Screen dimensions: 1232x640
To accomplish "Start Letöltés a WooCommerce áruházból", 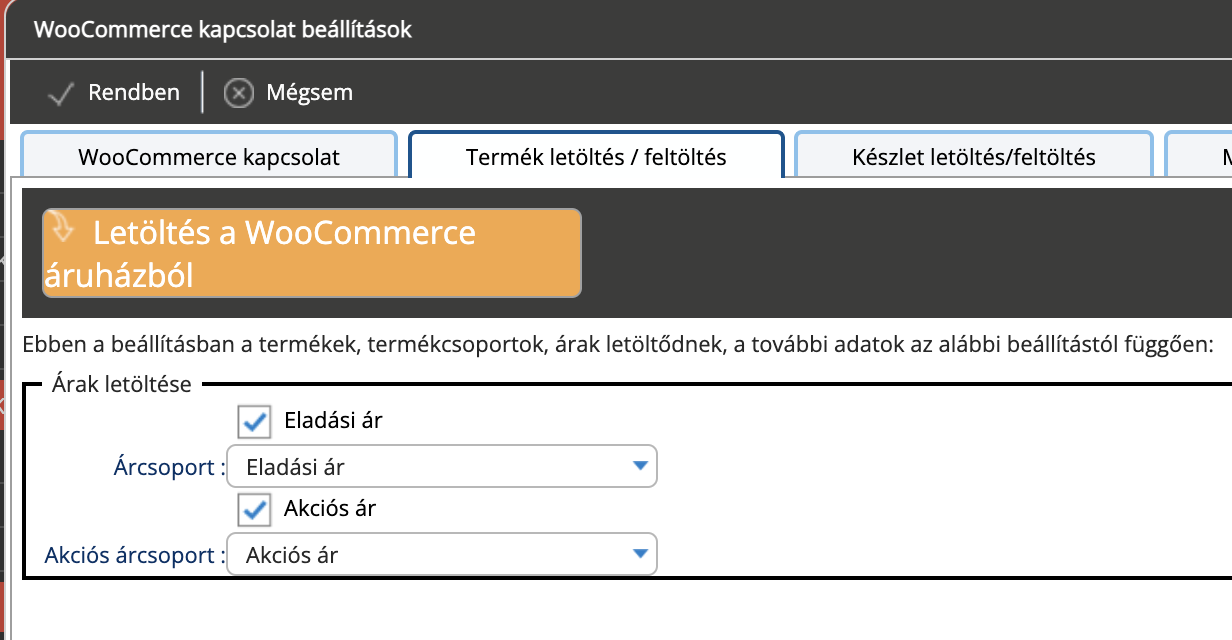I will click(311, 253).
